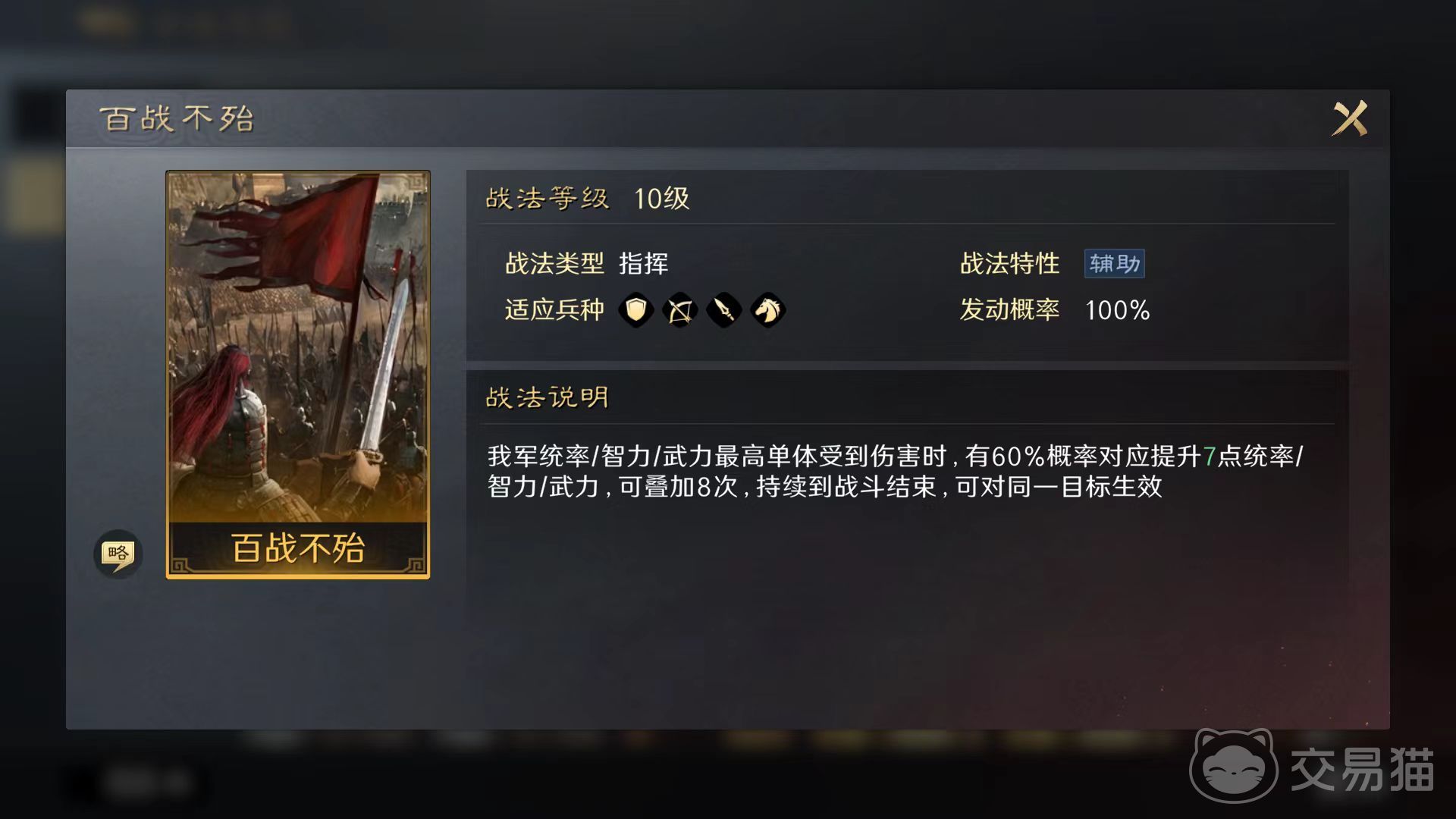Viewport: 1456px width, 819px height.
Task: Tap the 辅助 skill trait tag
Action: [x=1114, y=264]
